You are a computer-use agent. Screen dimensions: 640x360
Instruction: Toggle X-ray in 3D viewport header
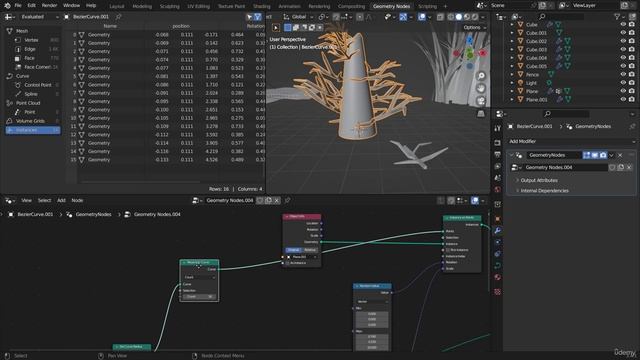coord(440,17)
